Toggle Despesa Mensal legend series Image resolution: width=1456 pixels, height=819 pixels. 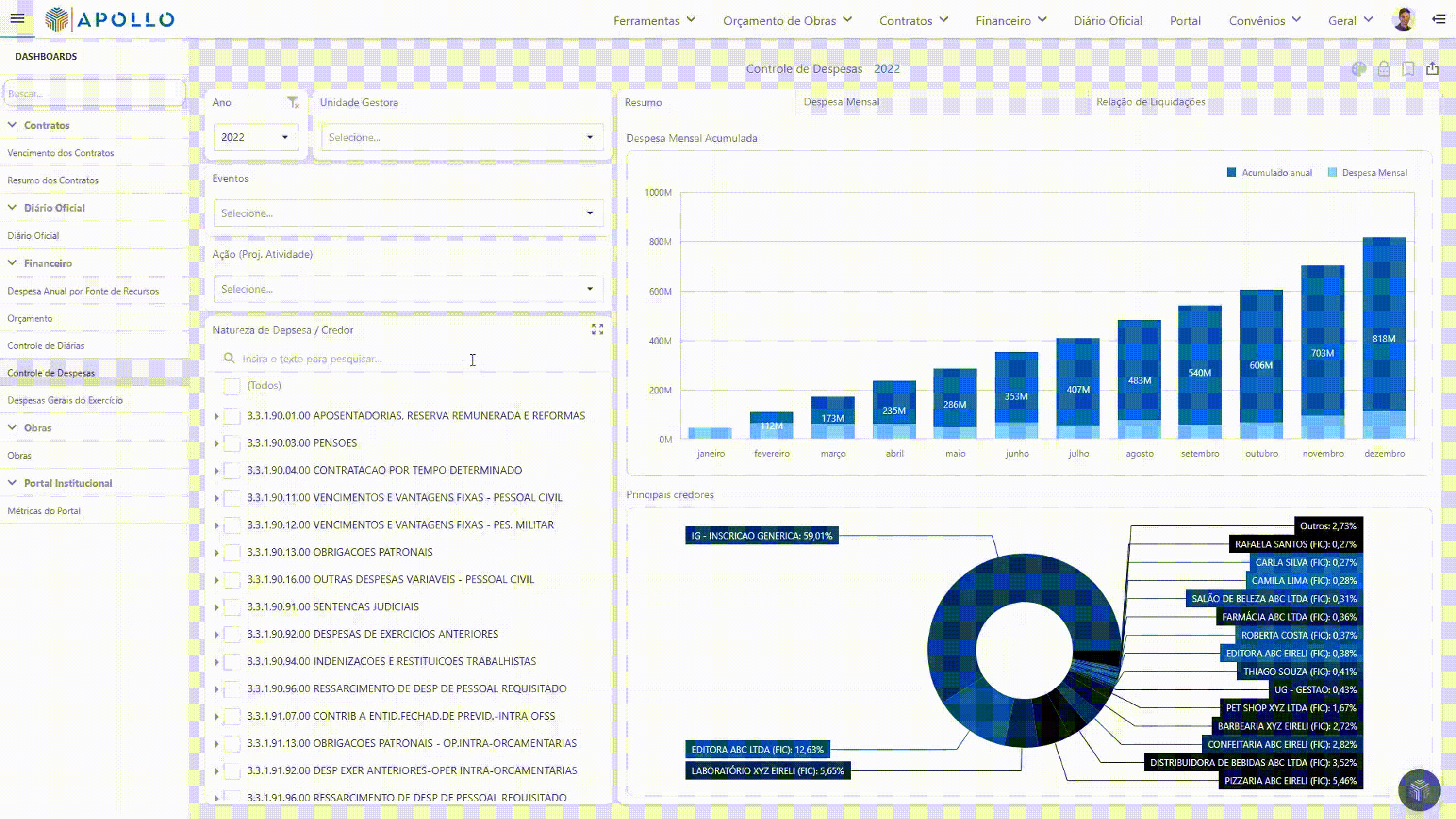[x=1367, y=172]
